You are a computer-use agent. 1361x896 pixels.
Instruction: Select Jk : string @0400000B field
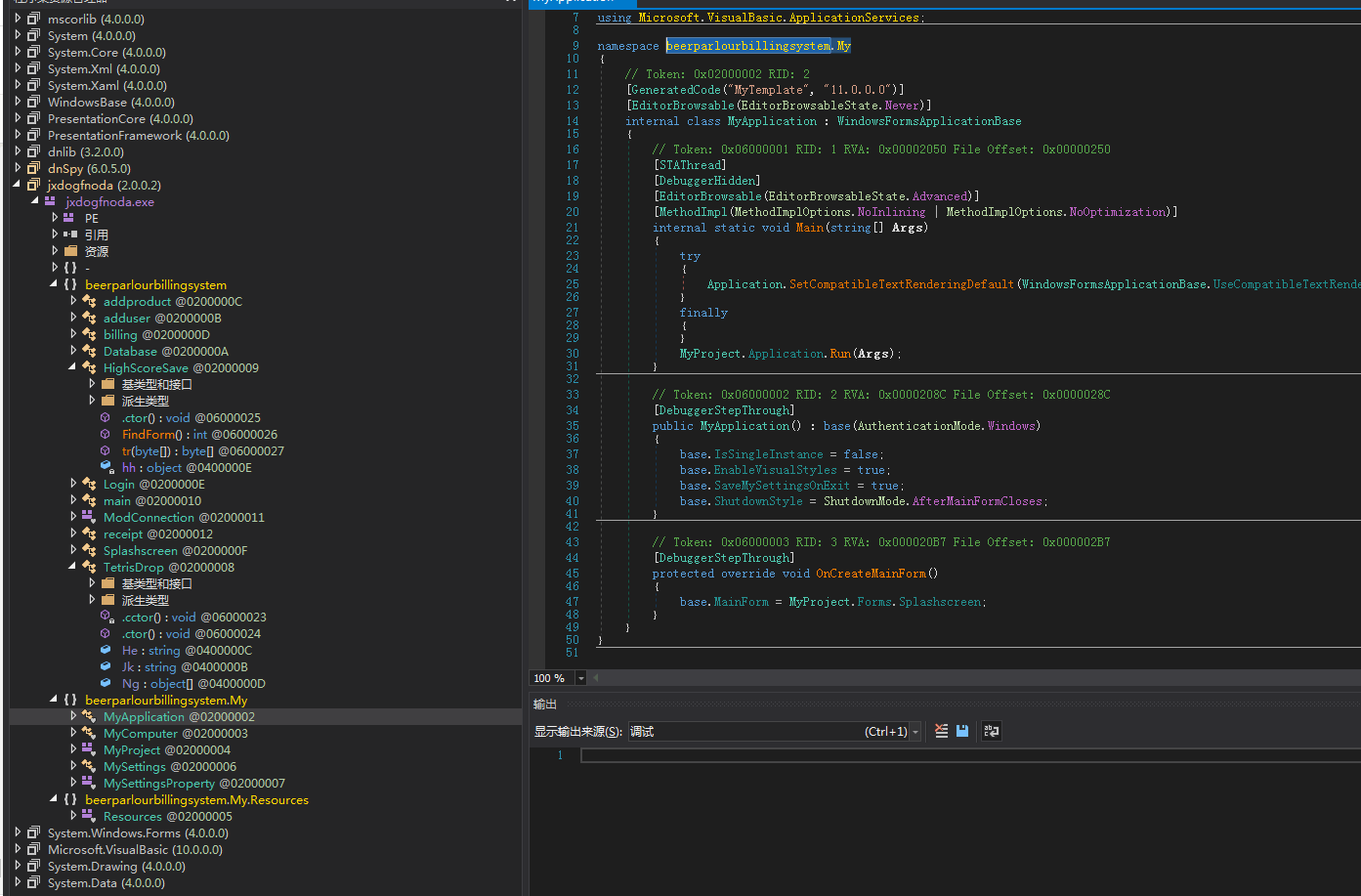185,666
